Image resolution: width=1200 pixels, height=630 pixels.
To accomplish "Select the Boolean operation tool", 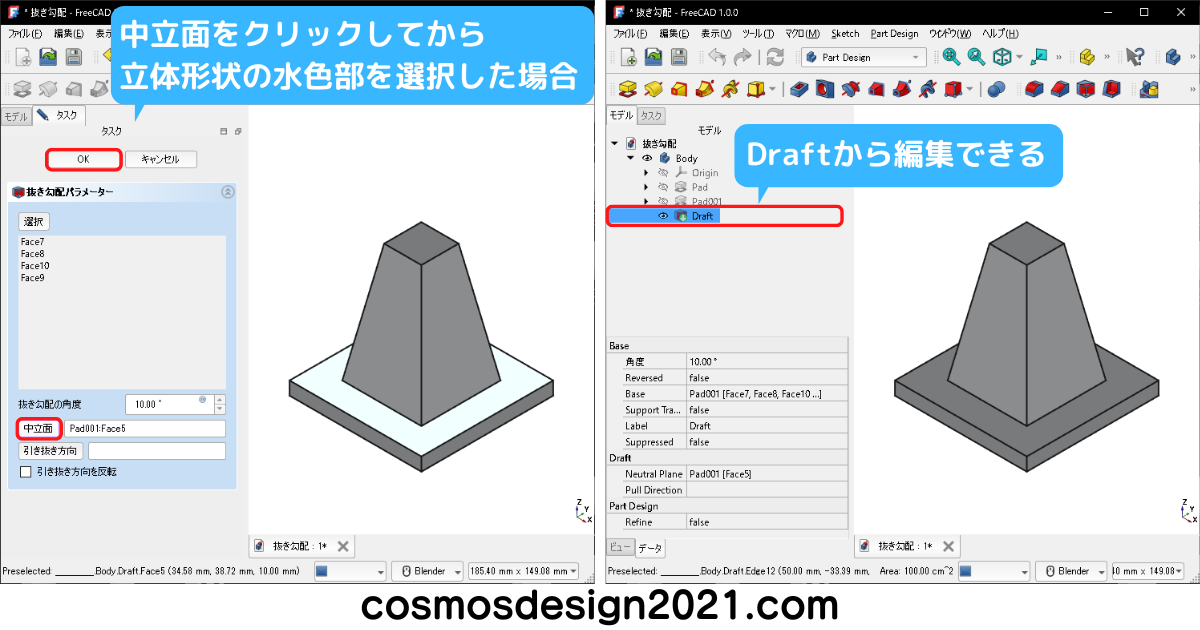I will coord(996,90).
